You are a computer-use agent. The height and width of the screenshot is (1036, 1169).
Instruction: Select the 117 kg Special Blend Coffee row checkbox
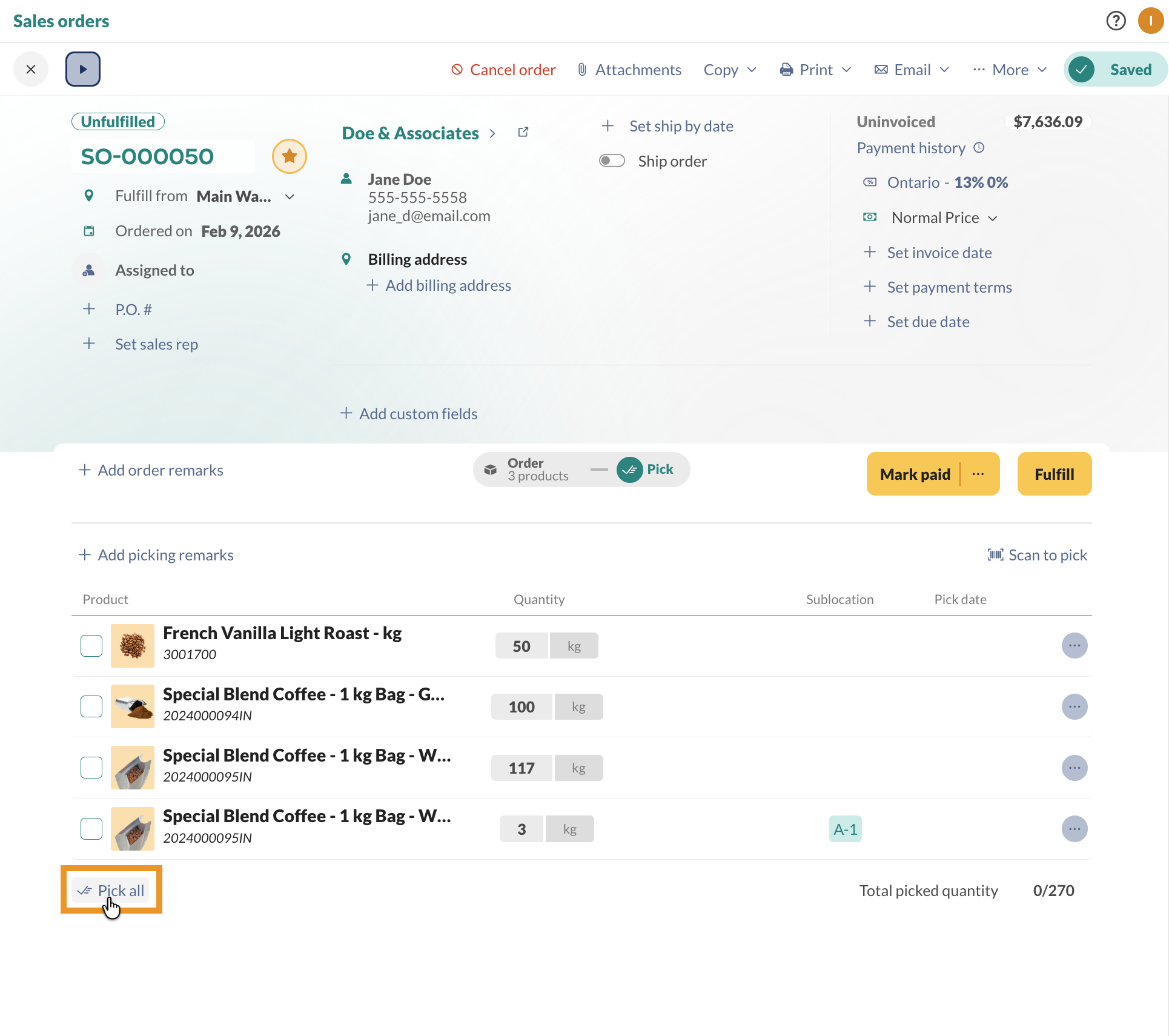pos(91,767)
